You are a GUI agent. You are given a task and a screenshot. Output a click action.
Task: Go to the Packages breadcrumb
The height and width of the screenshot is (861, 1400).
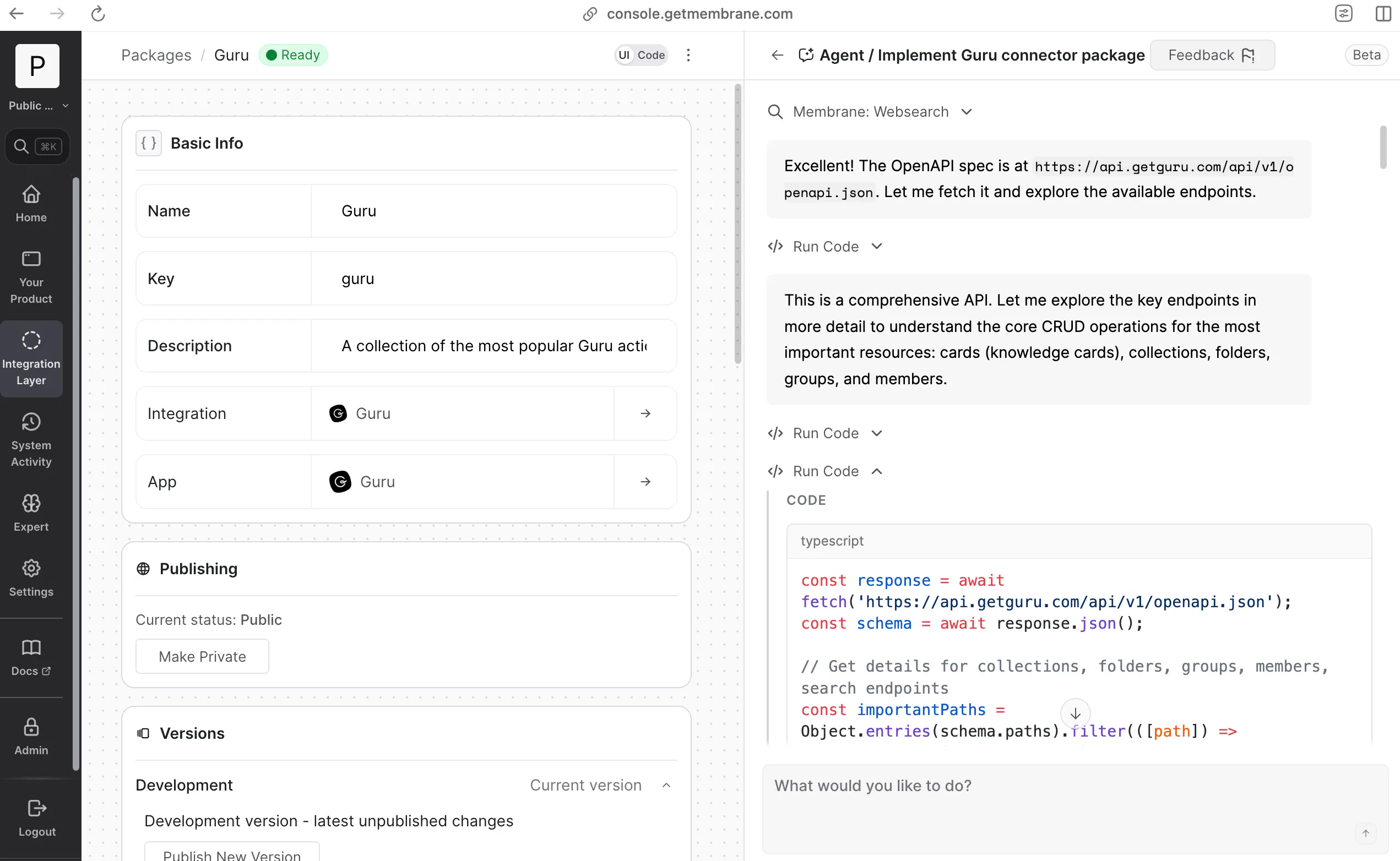[x=156, y=55]
